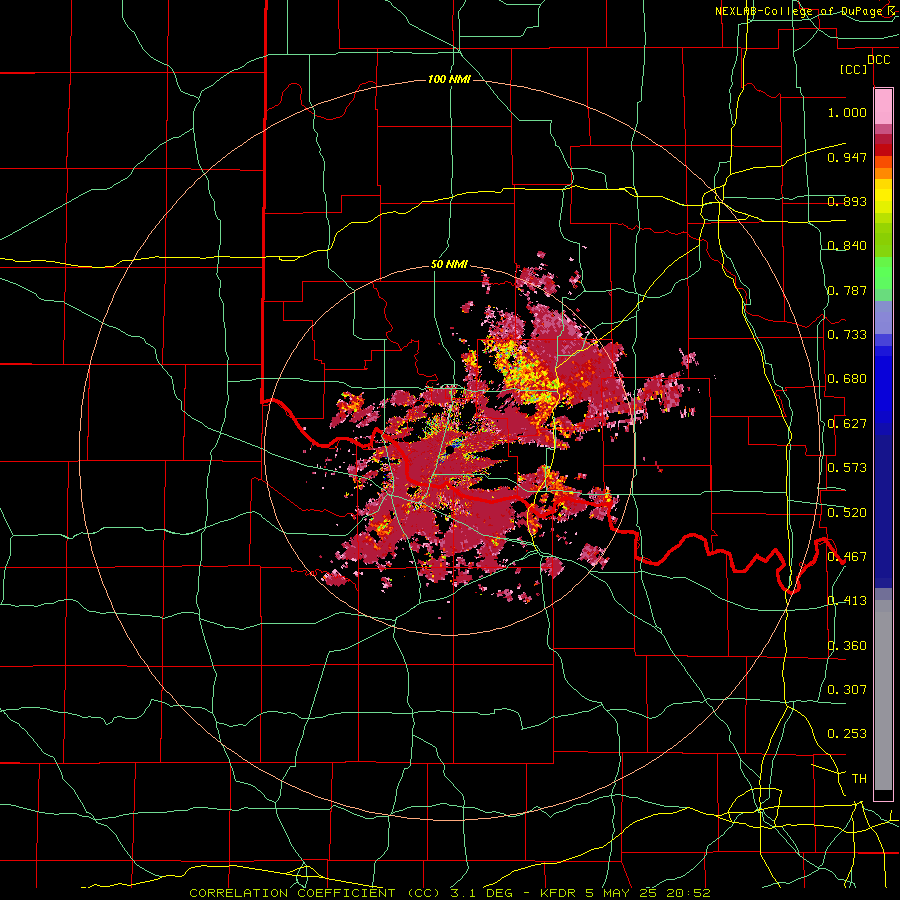The height and width of the screenshot is (900, 900).
Task: Click the TH threshold label on scale
Action: (x=859, y=779)
